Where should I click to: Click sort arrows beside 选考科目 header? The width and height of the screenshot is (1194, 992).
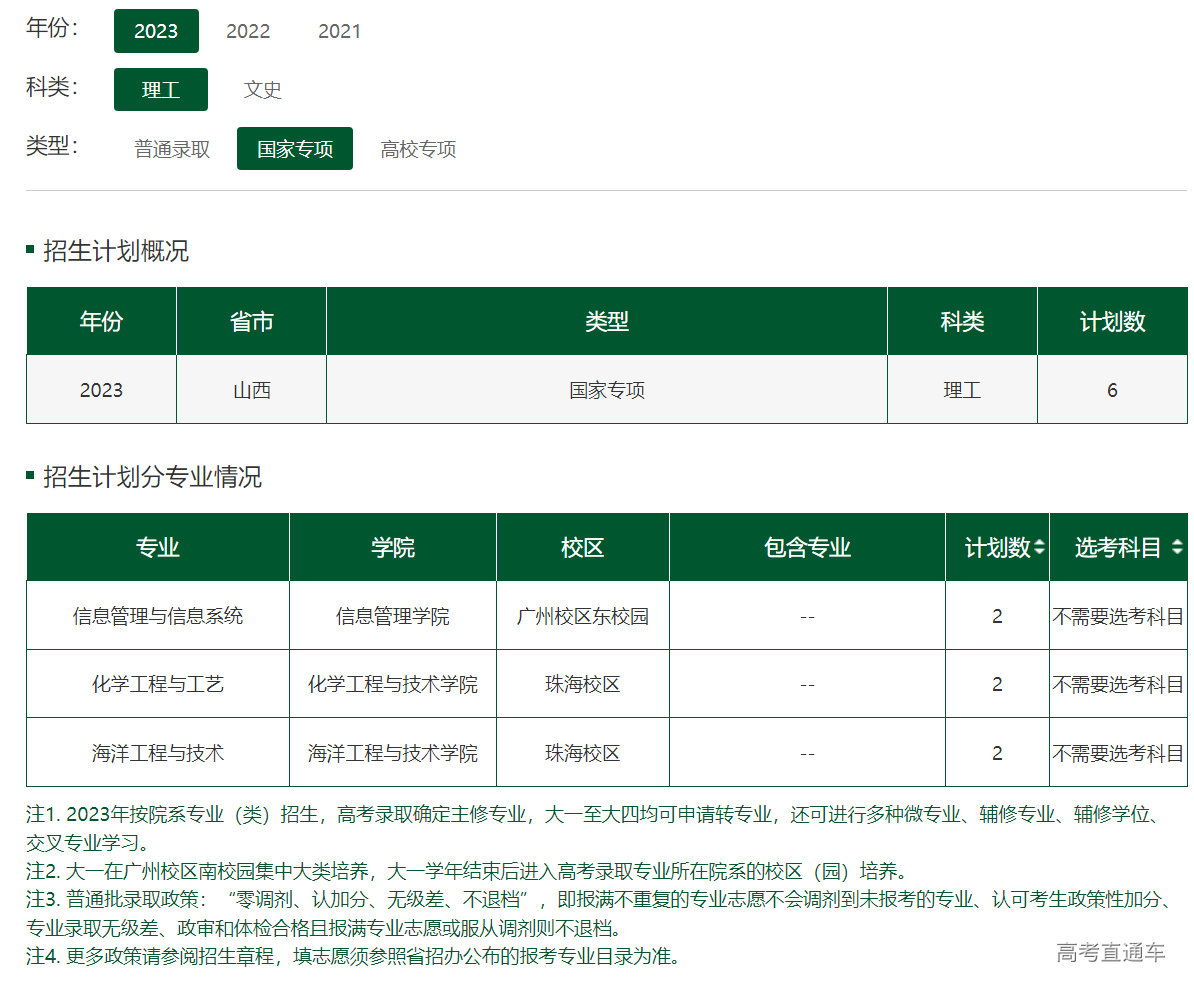point(1177,548)
